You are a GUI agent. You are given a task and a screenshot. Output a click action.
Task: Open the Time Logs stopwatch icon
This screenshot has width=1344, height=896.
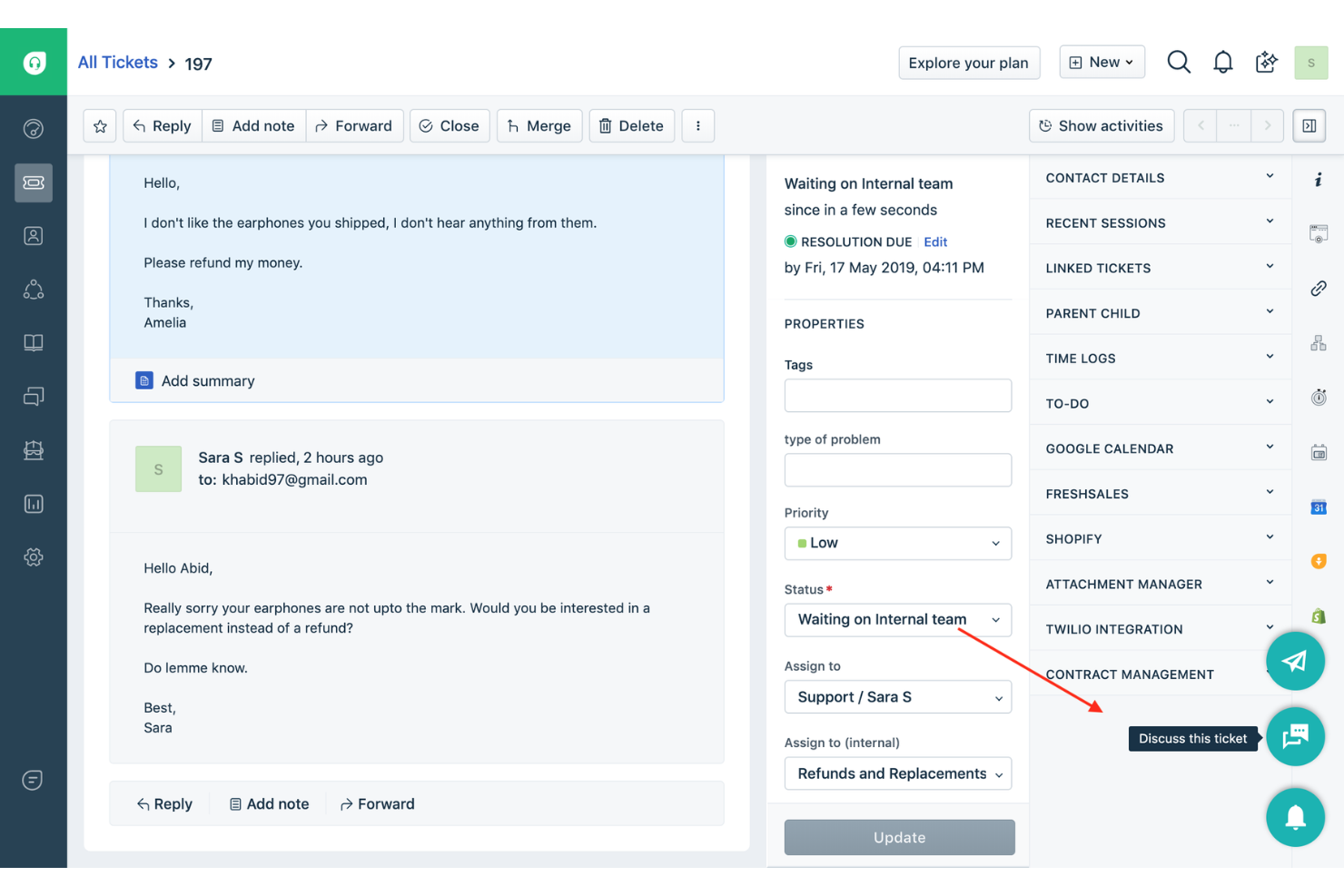pos(1319,397)
